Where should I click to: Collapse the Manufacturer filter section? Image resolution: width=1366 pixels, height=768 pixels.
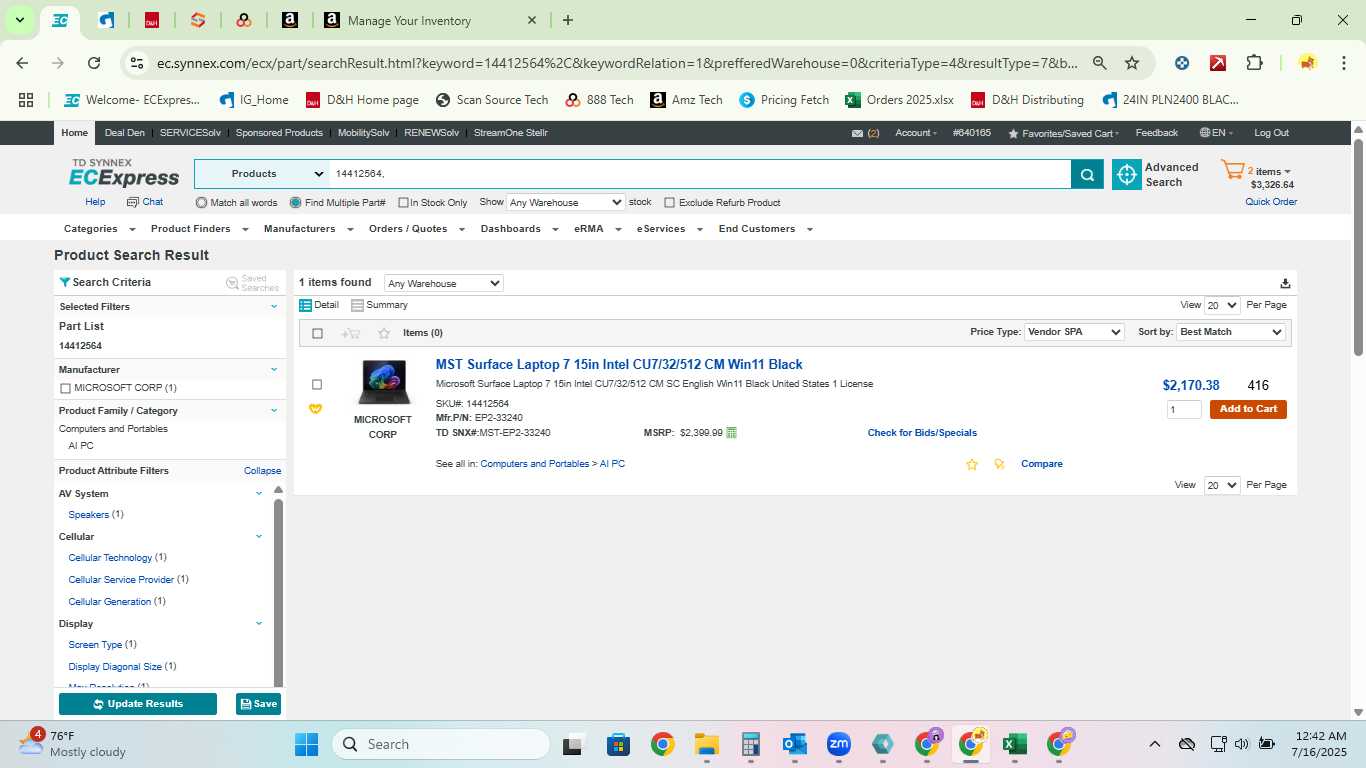click(274, 369)
